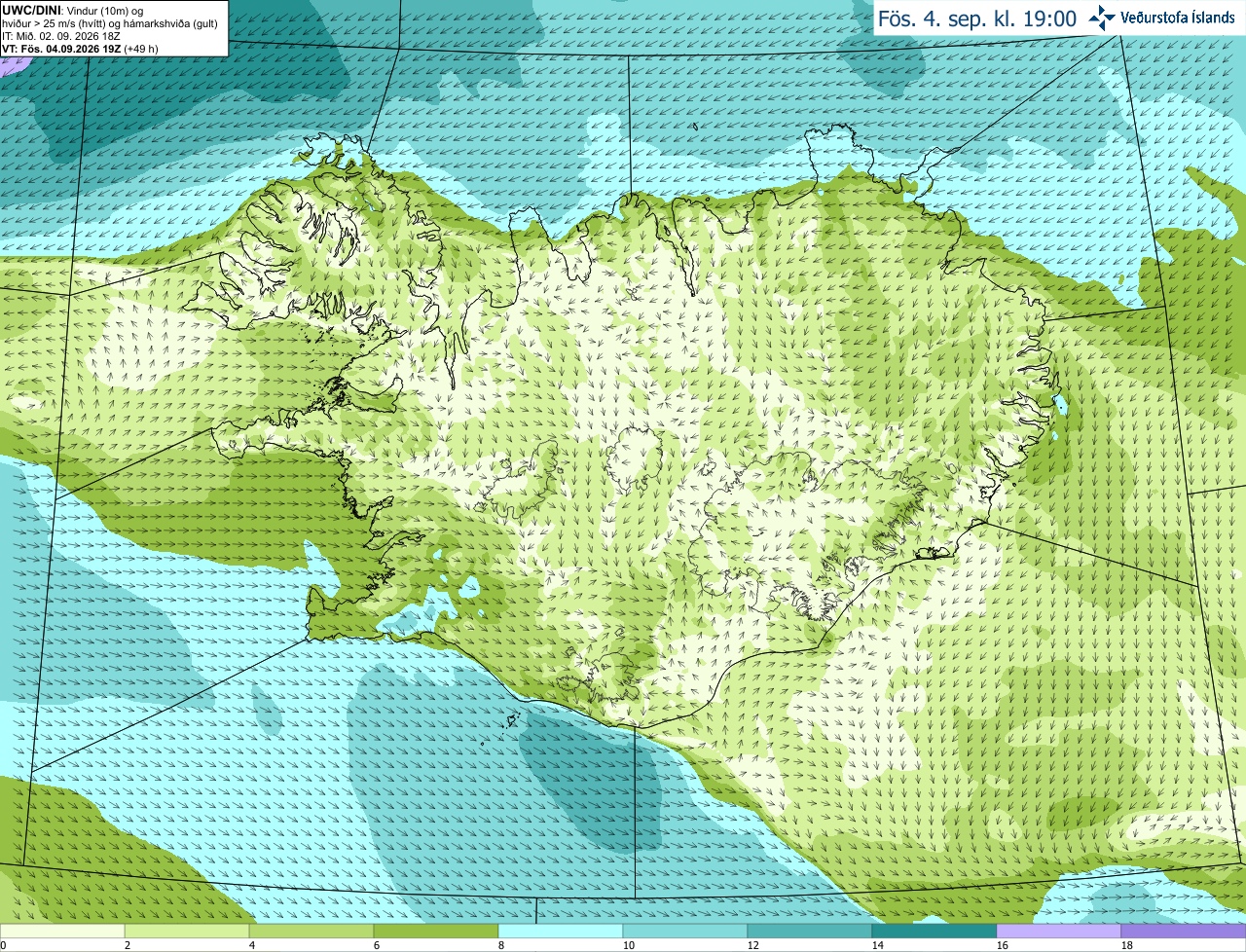
Task: Pick the 14–16 m/s dark teal legend swatch
Action: (934, 932)
